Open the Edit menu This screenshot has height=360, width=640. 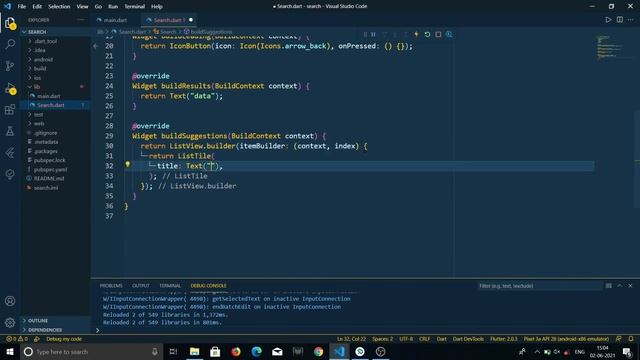pos(37,7)
